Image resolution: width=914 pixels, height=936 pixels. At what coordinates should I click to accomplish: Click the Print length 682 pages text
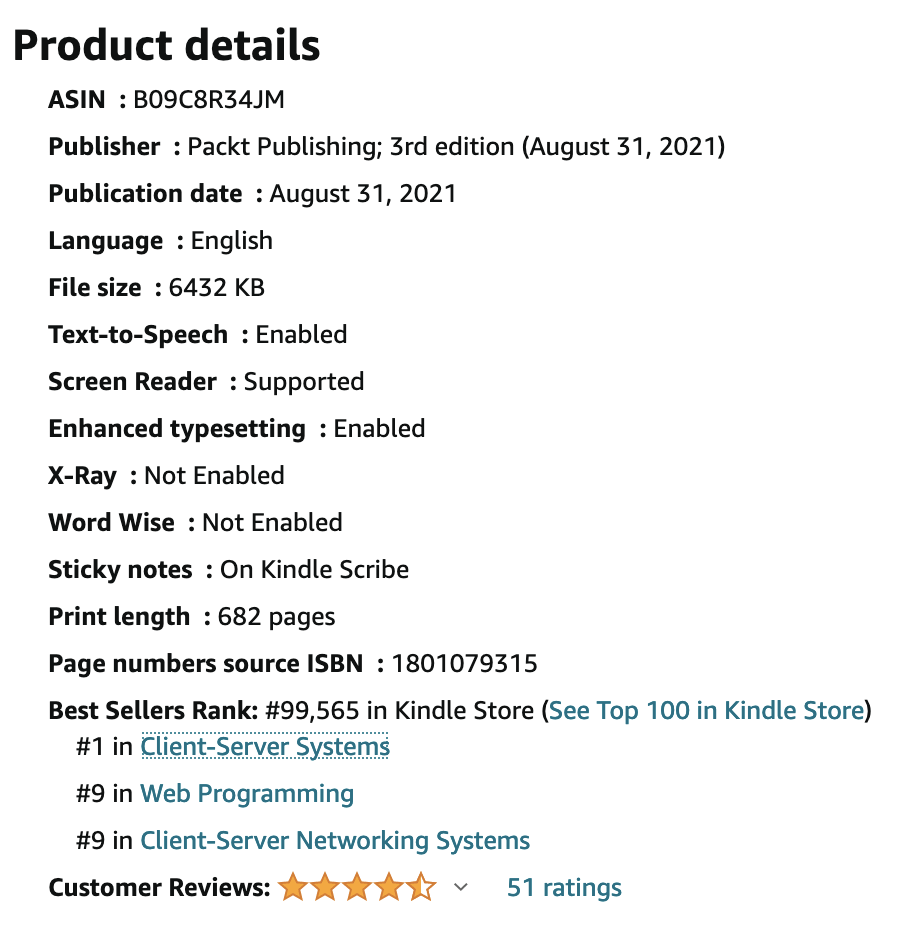(x=192, y=617)
